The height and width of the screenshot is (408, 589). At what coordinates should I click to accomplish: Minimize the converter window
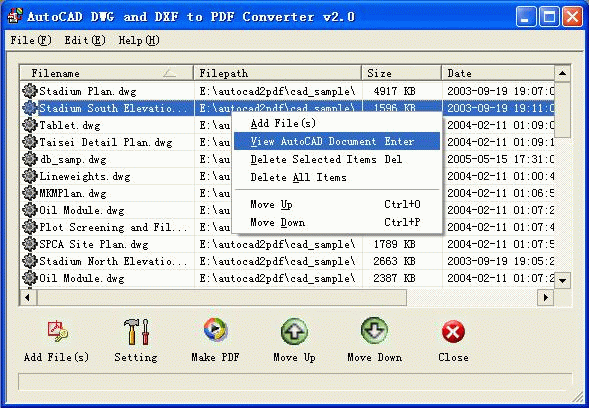point(526,17)
